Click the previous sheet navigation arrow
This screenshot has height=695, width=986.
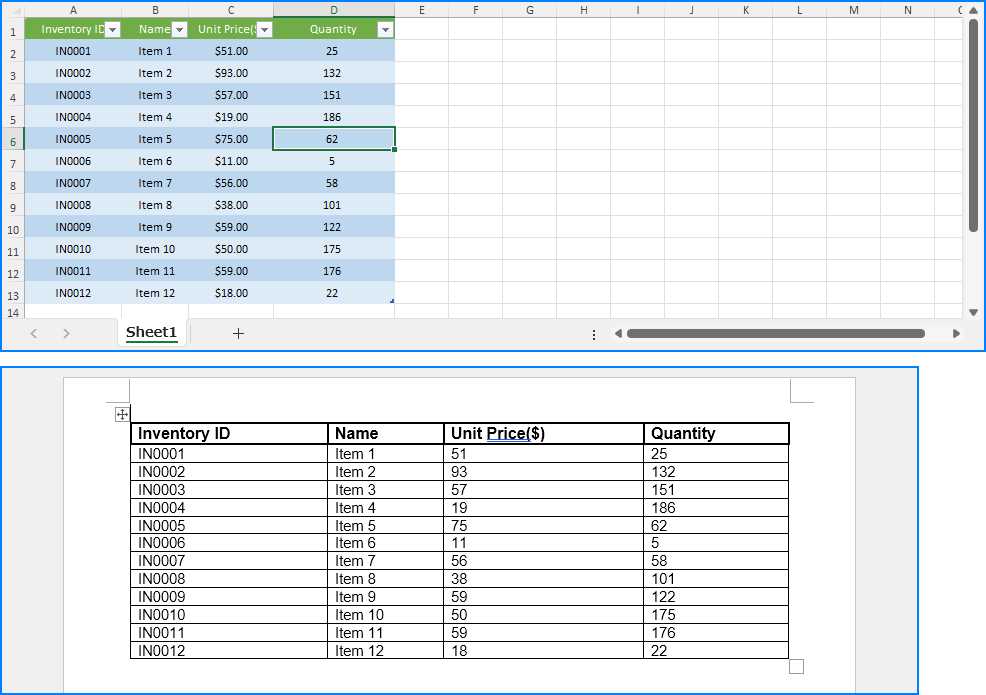coord(34,333)
